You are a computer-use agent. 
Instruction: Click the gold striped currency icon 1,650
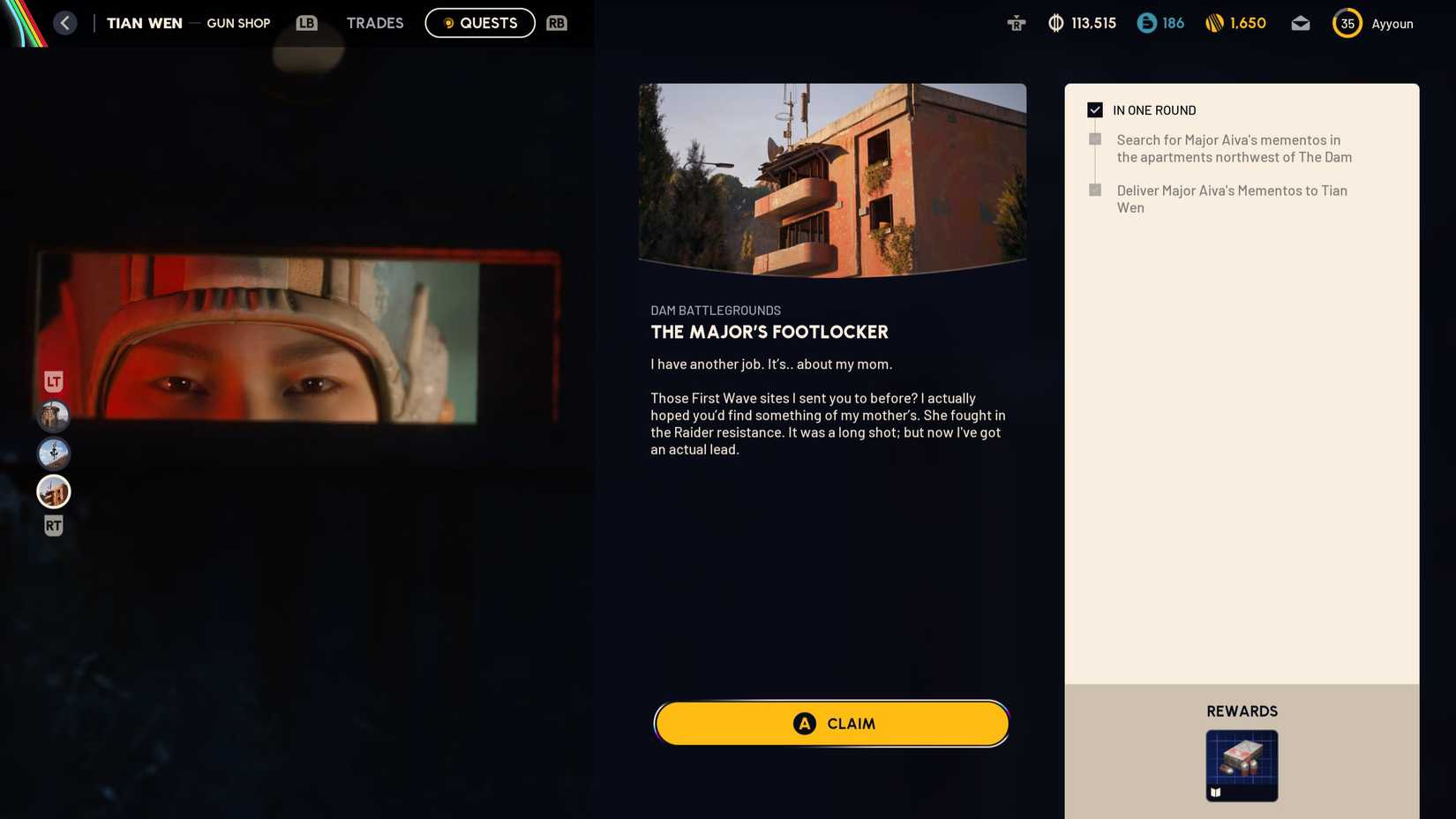(x=1235, y=24)
